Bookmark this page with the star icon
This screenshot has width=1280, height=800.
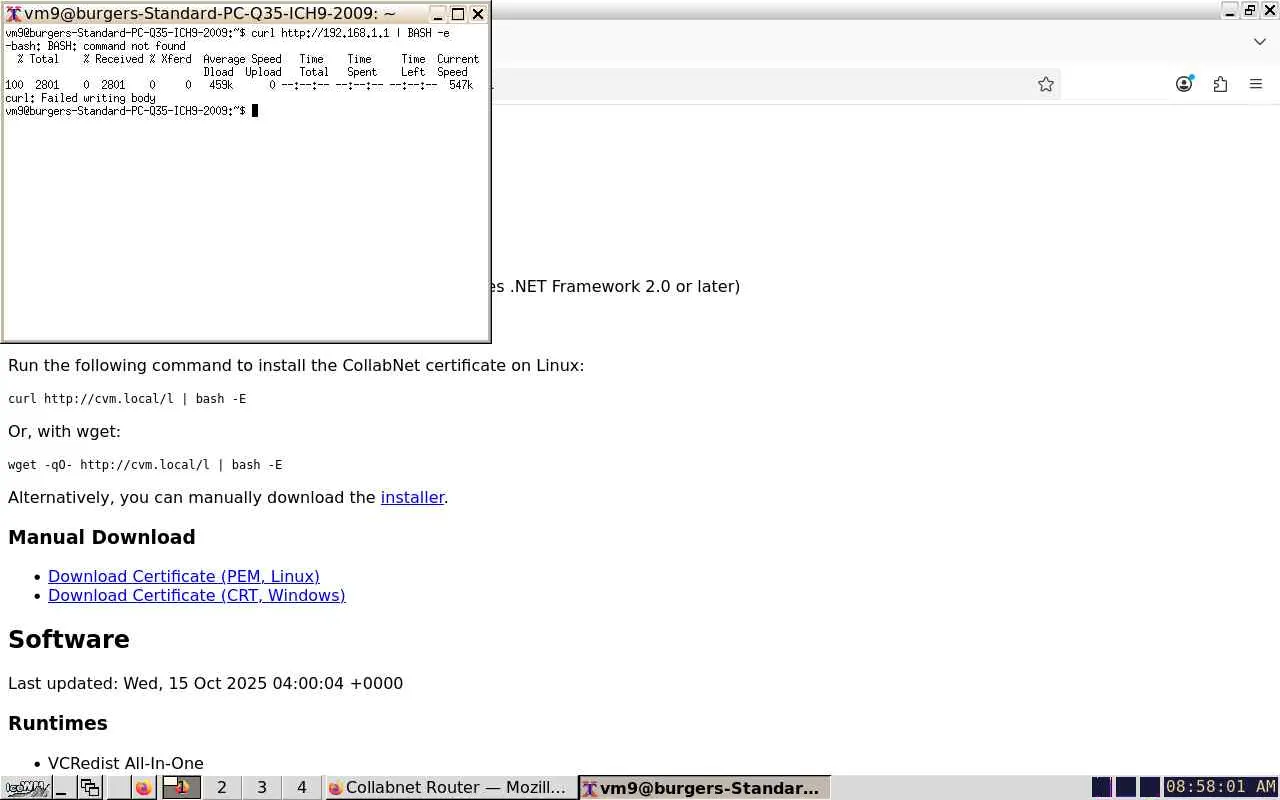click(x=1046, y=85)
